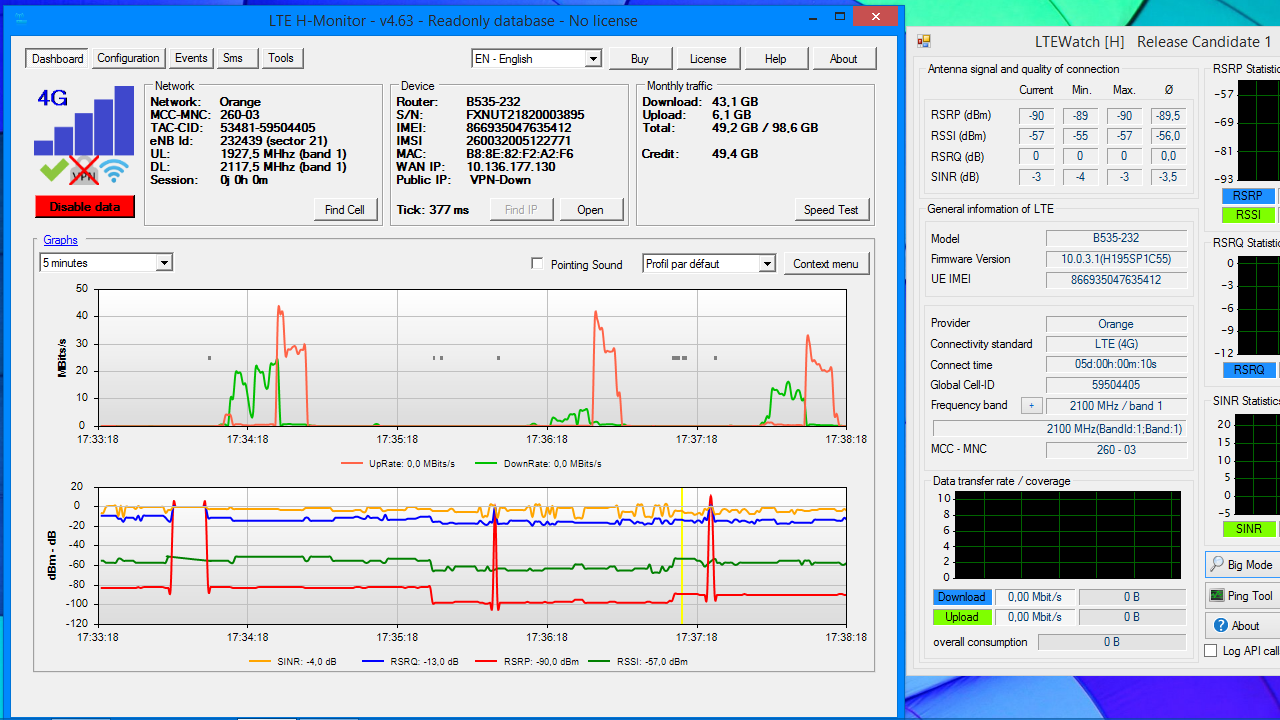Image resolution: width=1280 pixels, height=720 pixels.
Task: Click the Global Cell-ID field 59504405
Action: (x=1116, y=385)
